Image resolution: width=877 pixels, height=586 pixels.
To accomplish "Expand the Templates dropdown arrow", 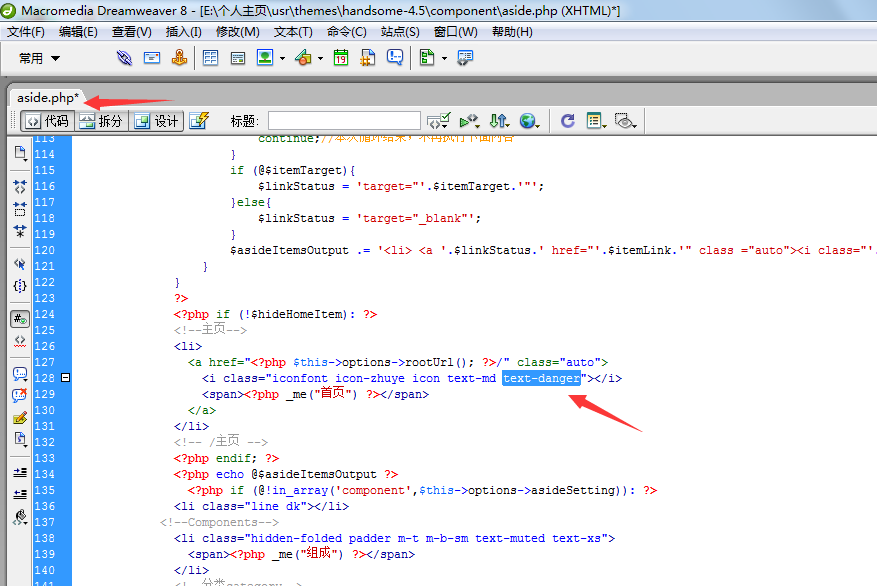I will click(x=444, y=58).
